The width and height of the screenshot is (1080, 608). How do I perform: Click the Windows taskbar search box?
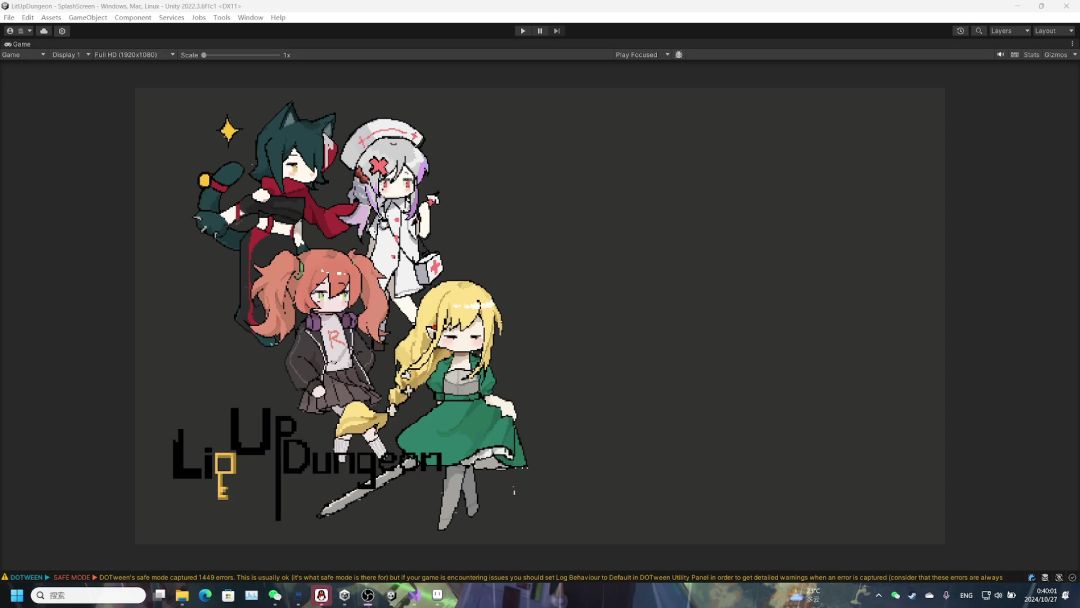point(89,595)
